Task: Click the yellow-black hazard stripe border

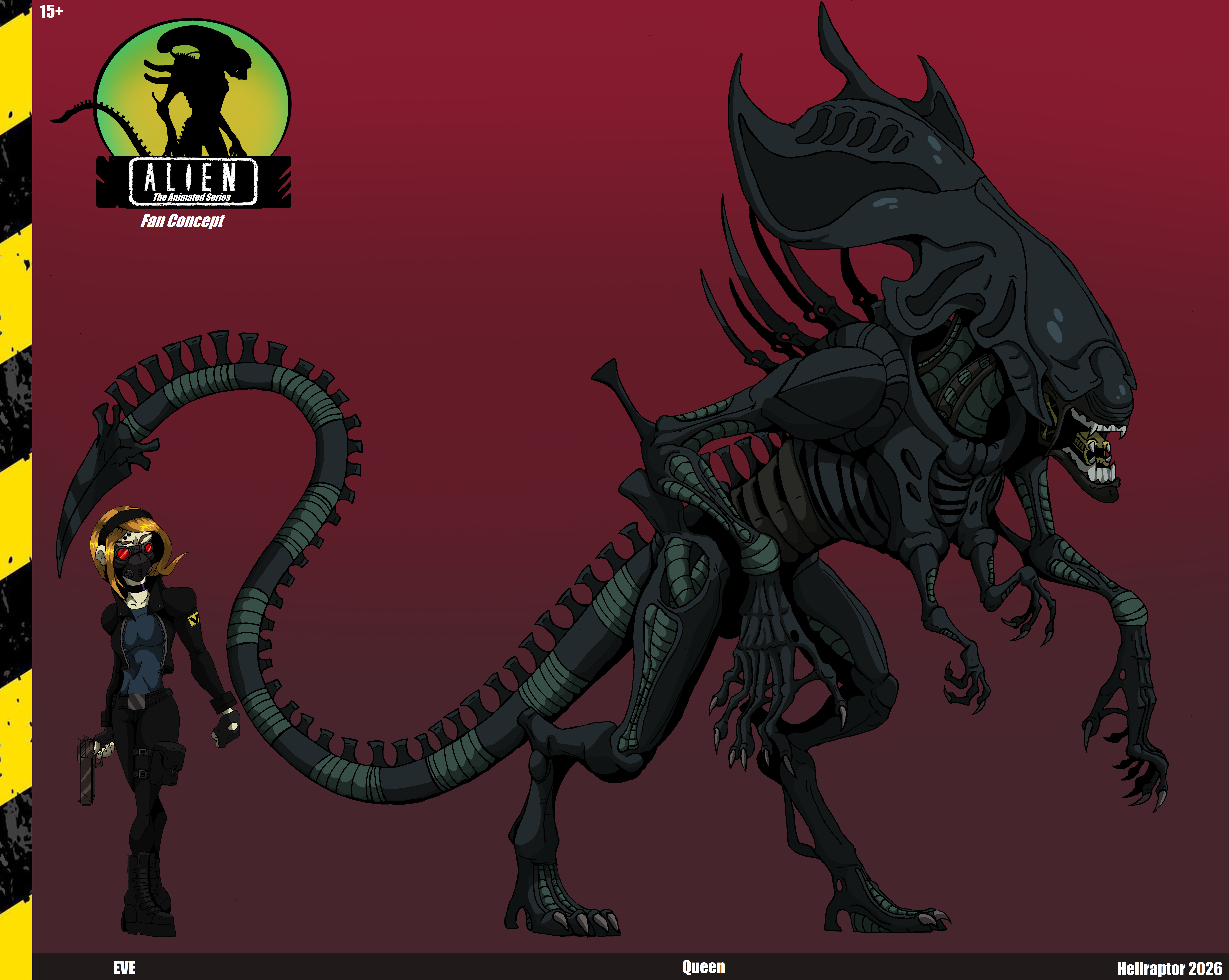Action: point(16,490)
